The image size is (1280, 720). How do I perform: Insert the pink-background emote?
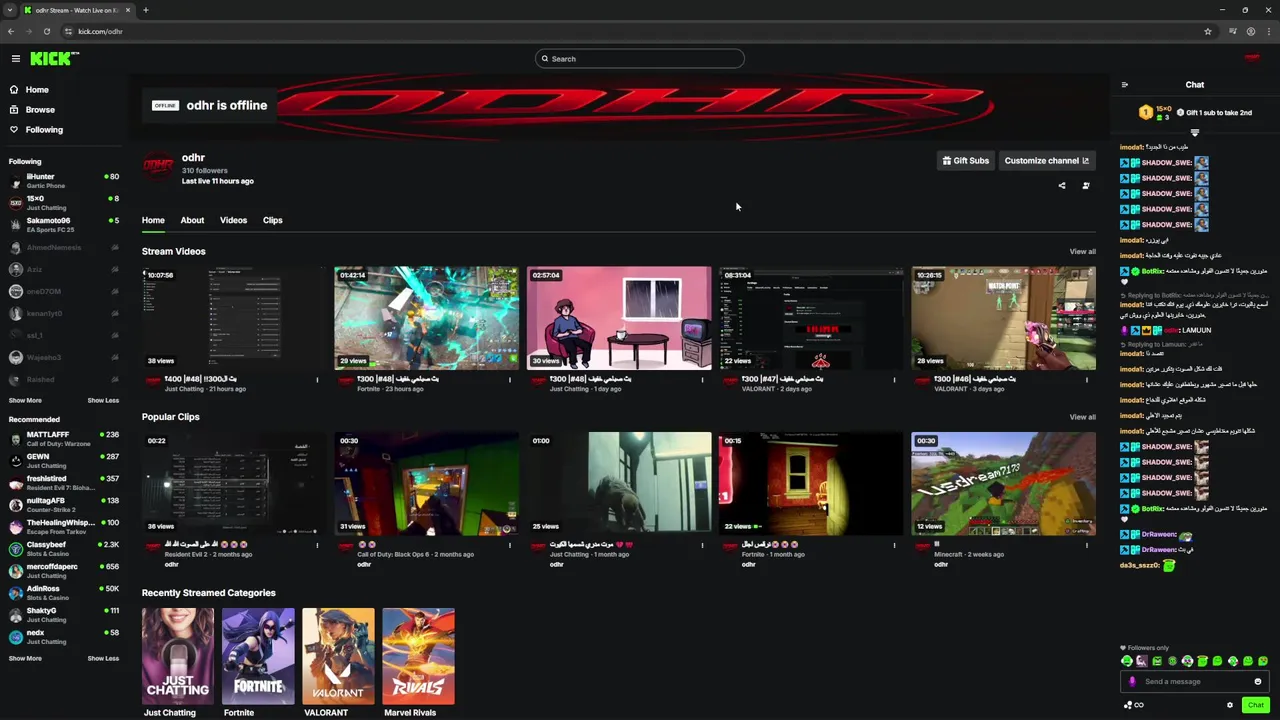click(1142, 661)
